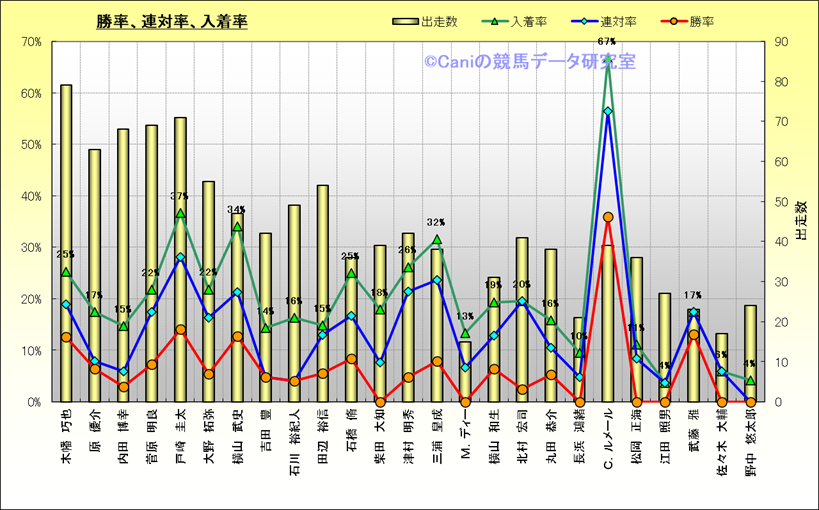819x510 pixels.
Task: Click the 出走数 right axis title
Action: tap(800, 222)
